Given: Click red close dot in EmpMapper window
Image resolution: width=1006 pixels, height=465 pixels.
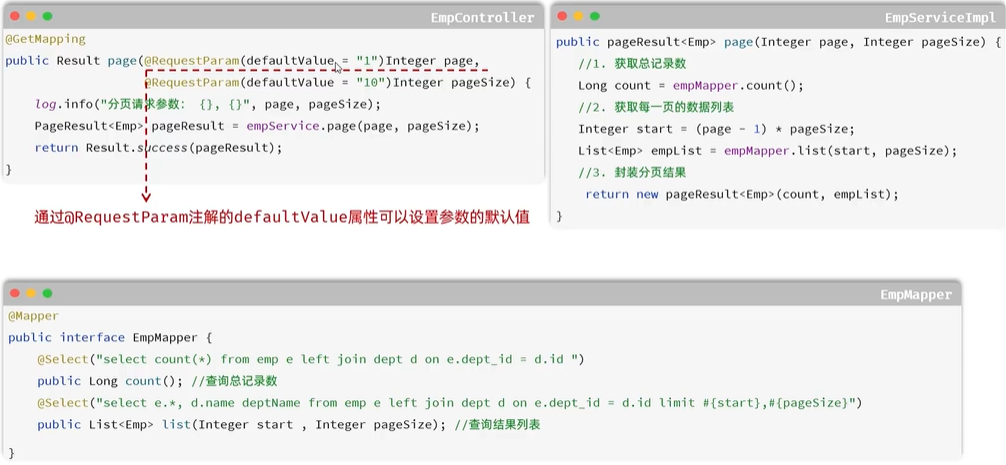Looking at the screenshot, I should coord(15,293).
